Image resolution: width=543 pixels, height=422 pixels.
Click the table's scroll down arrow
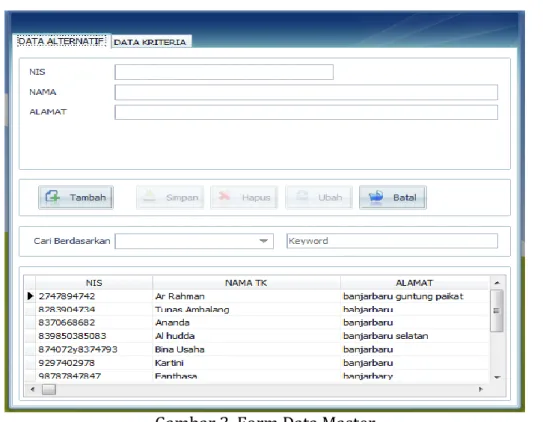coord(497,377)
